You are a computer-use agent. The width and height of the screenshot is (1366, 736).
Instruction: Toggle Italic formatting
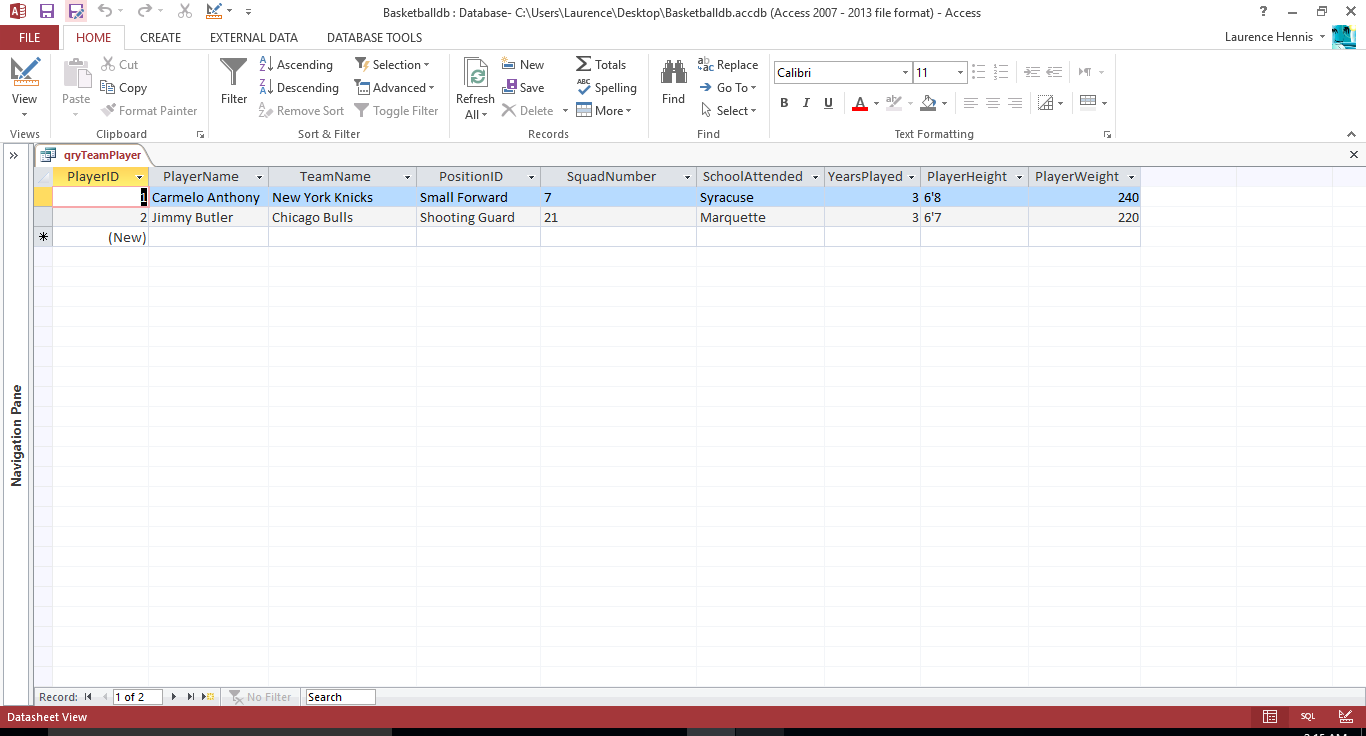(x=806, y=103)
